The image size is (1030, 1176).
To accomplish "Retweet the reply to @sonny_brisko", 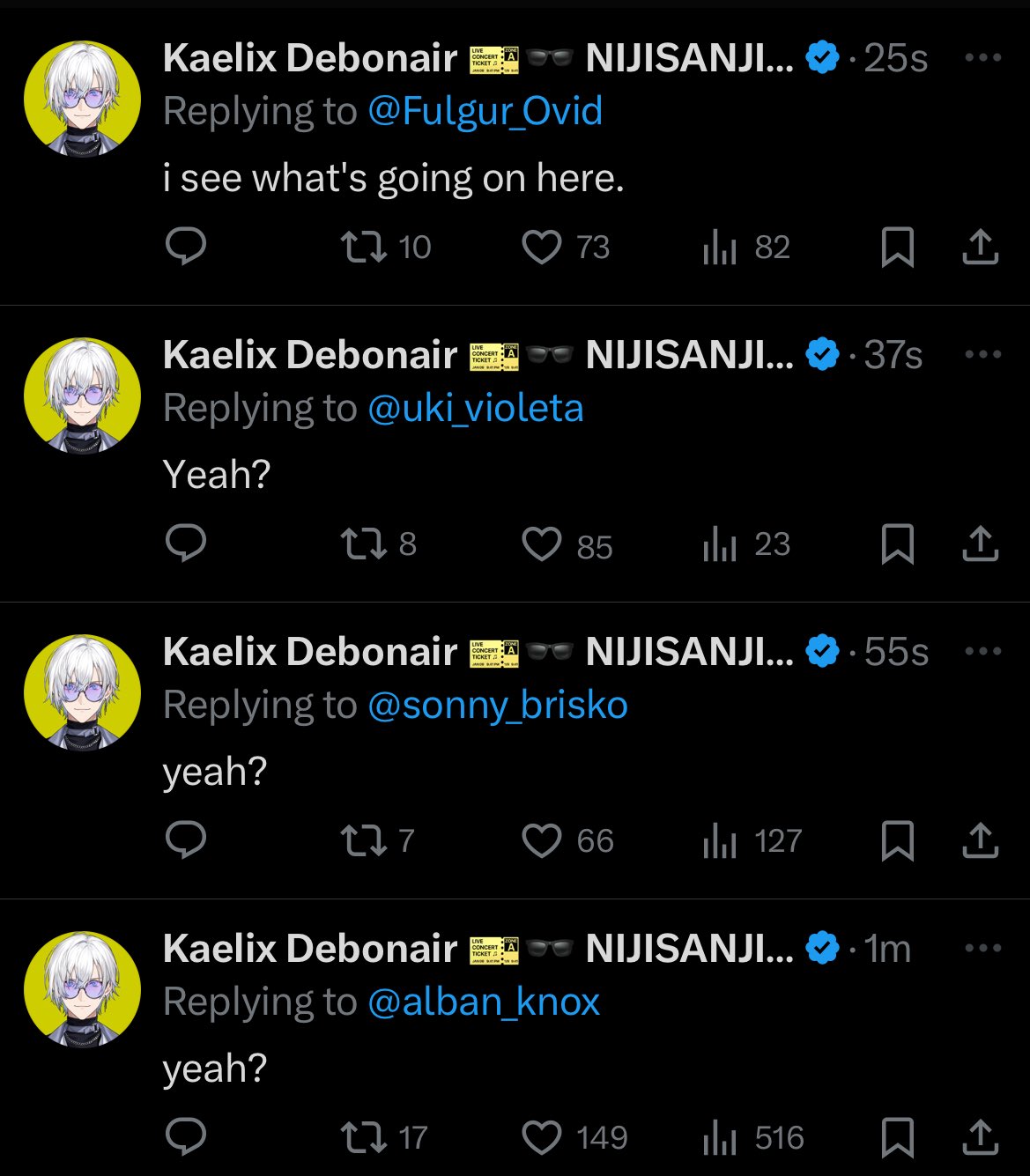I will pyautogui.click(x=364, y=840).
